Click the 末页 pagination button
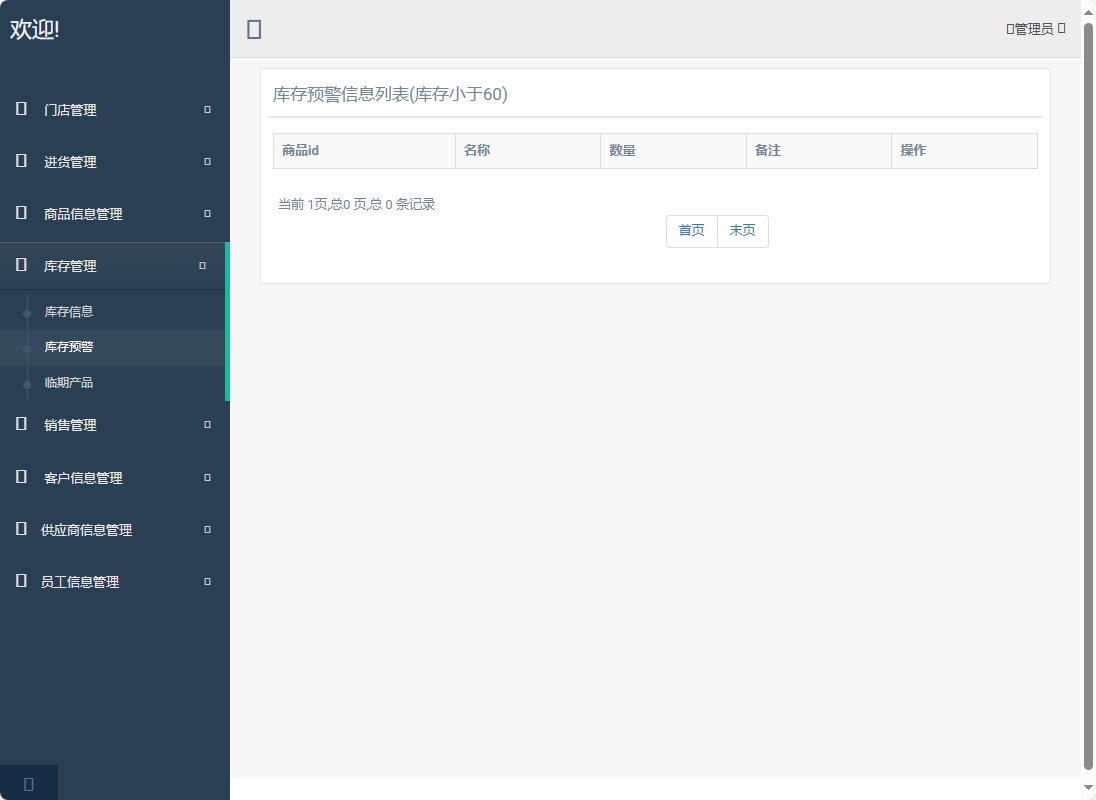The height and width of the screenshot is (800, 1096). click(x=743, y=231)
